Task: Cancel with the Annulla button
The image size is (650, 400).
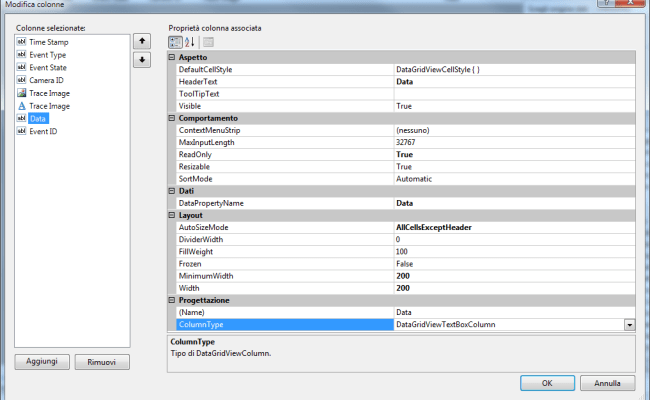Action: (607, 383)
